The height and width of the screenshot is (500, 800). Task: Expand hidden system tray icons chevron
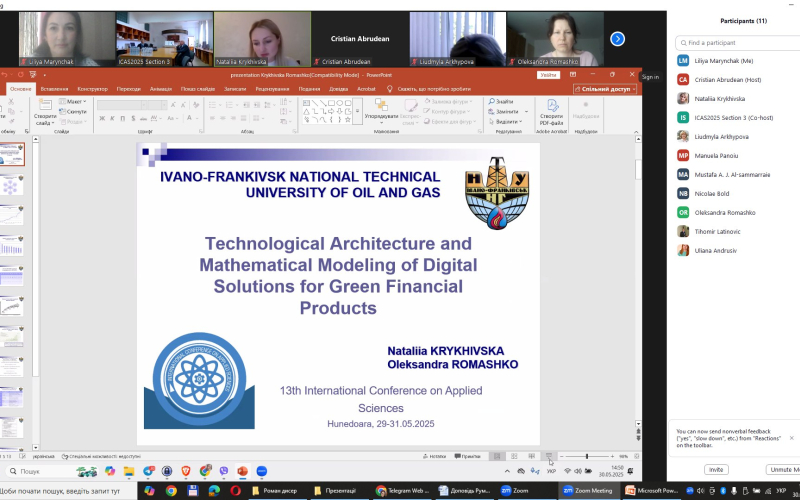pyautogui.click(x=507, y=471)
